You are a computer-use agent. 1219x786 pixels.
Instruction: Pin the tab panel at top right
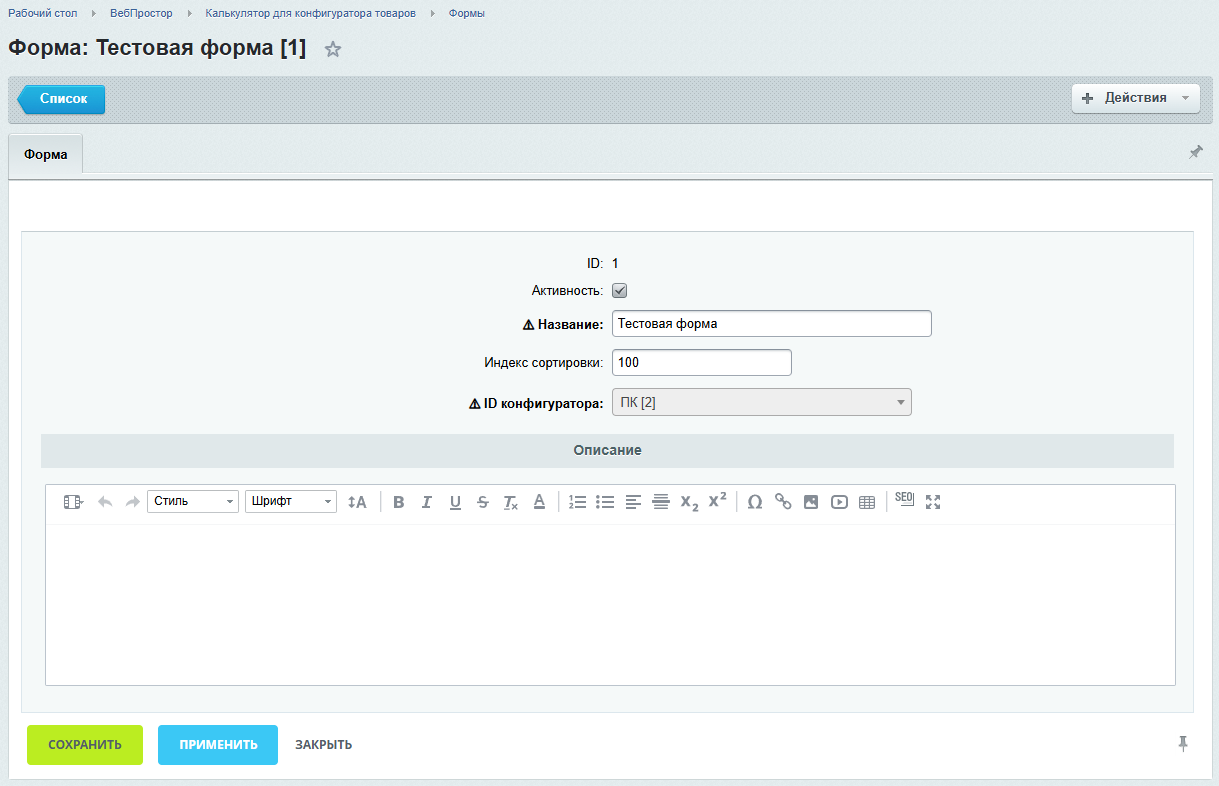pos(1196,152)
